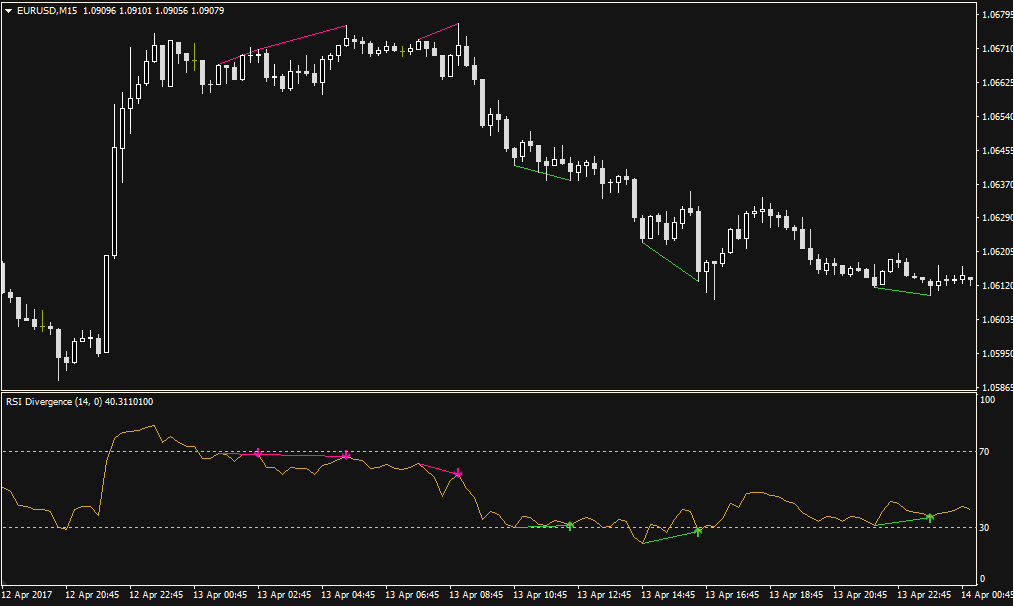Click the 30 level label on RSI scale

pos(985,528)
